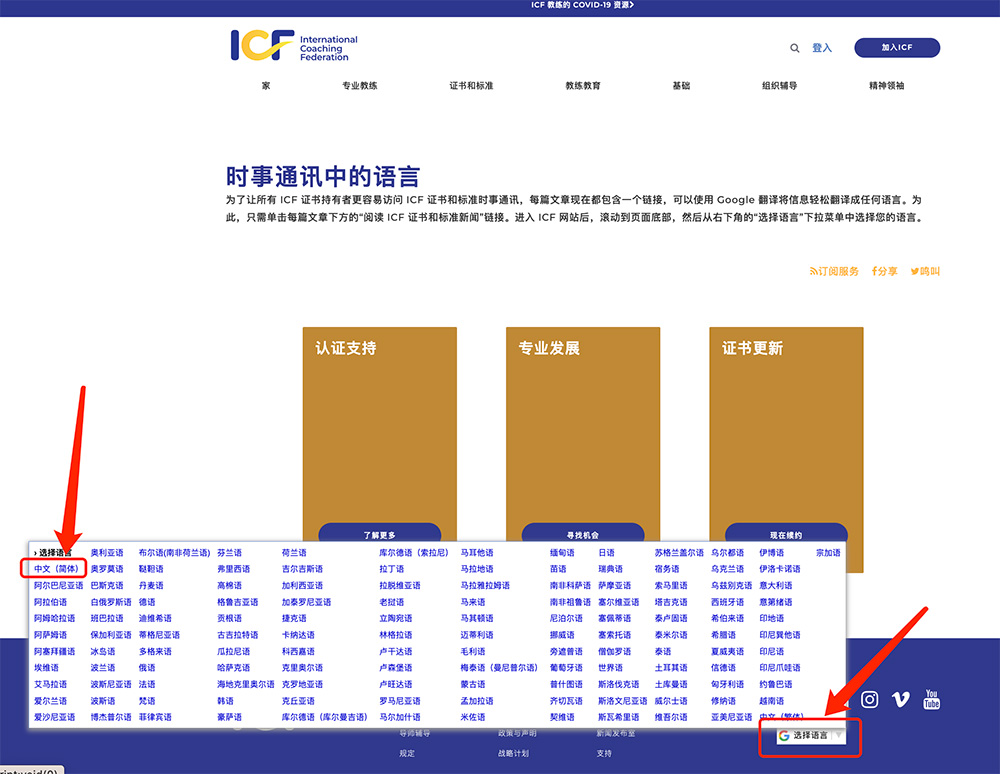
Task: Open search with the magnifier icon
Action: pos(795,48)
